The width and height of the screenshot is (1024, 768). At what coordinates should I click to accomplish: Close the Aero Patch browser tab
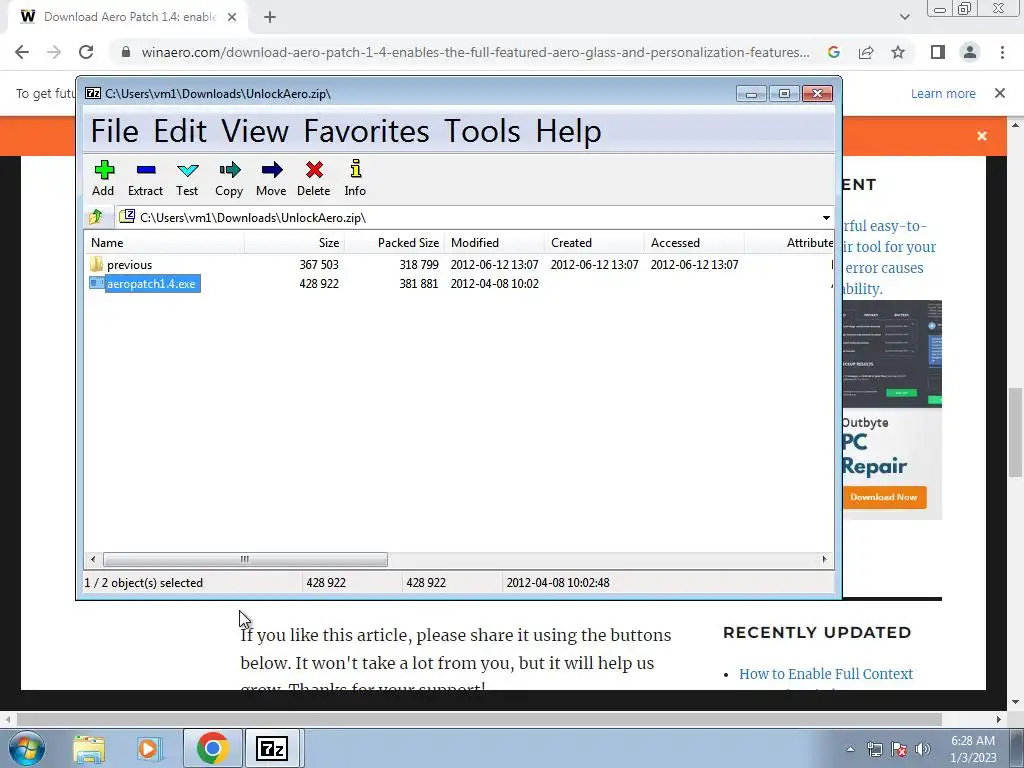(232, 17)
